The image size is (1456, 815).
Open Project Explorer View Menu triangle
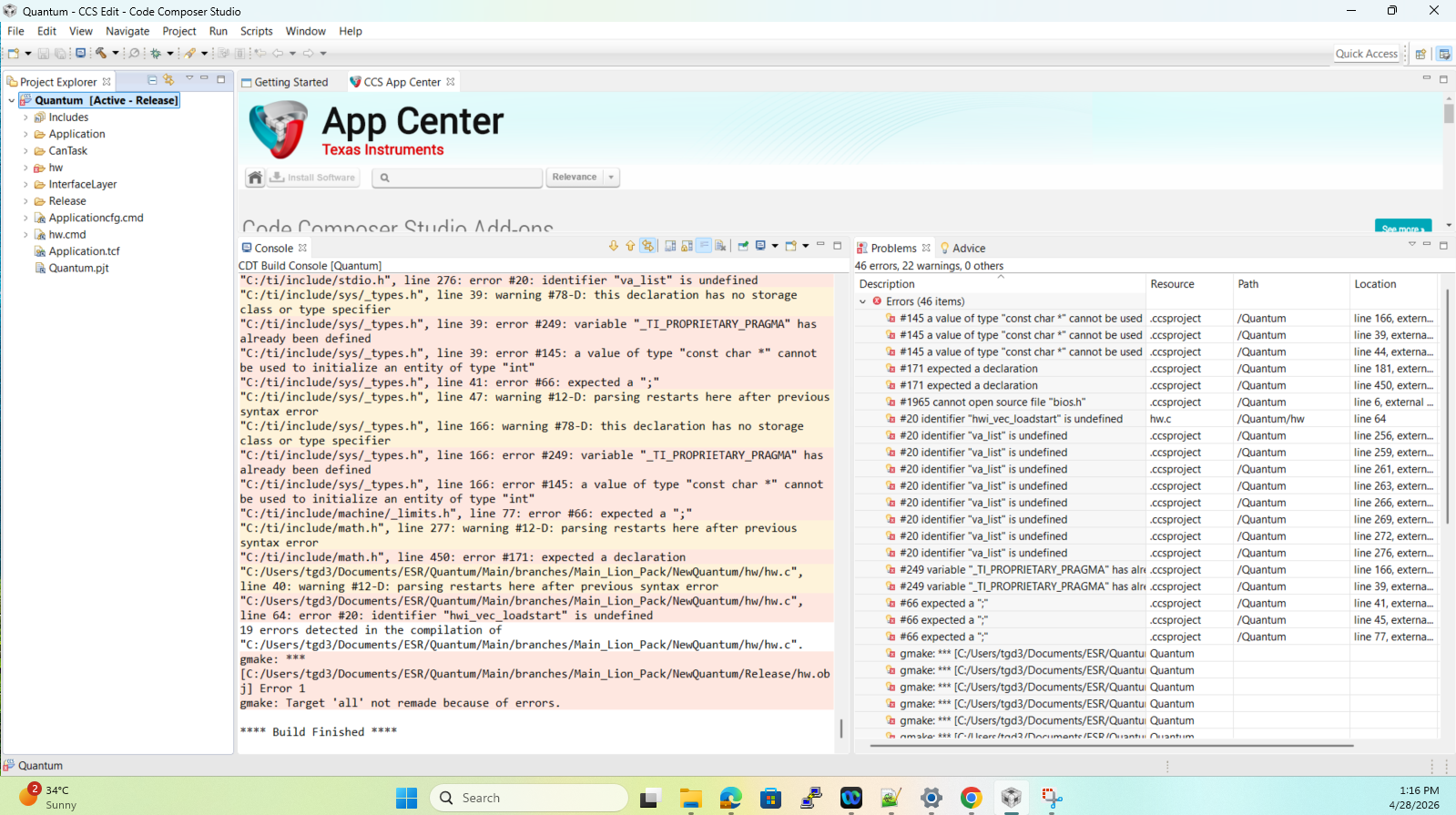click(189, 78)
